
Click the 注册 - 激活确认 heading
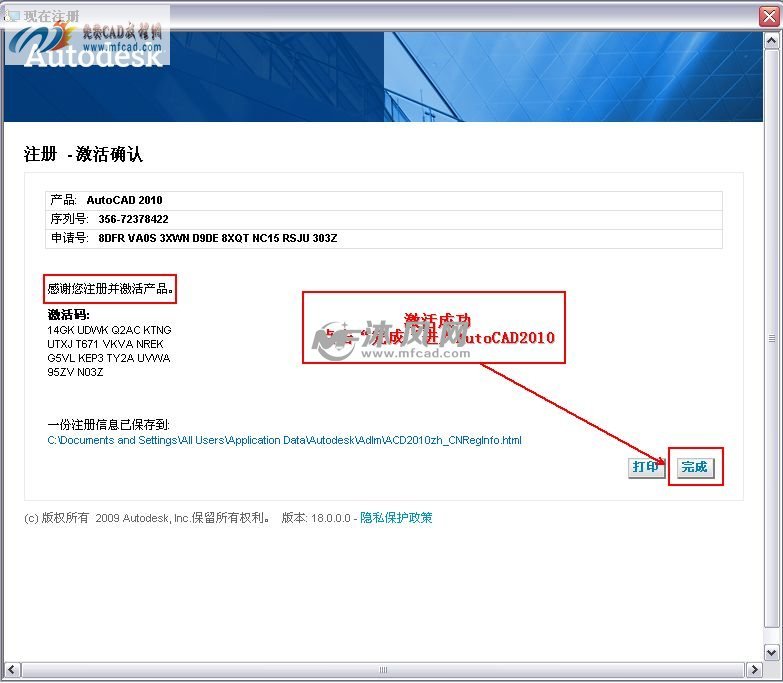pos(83,154)
